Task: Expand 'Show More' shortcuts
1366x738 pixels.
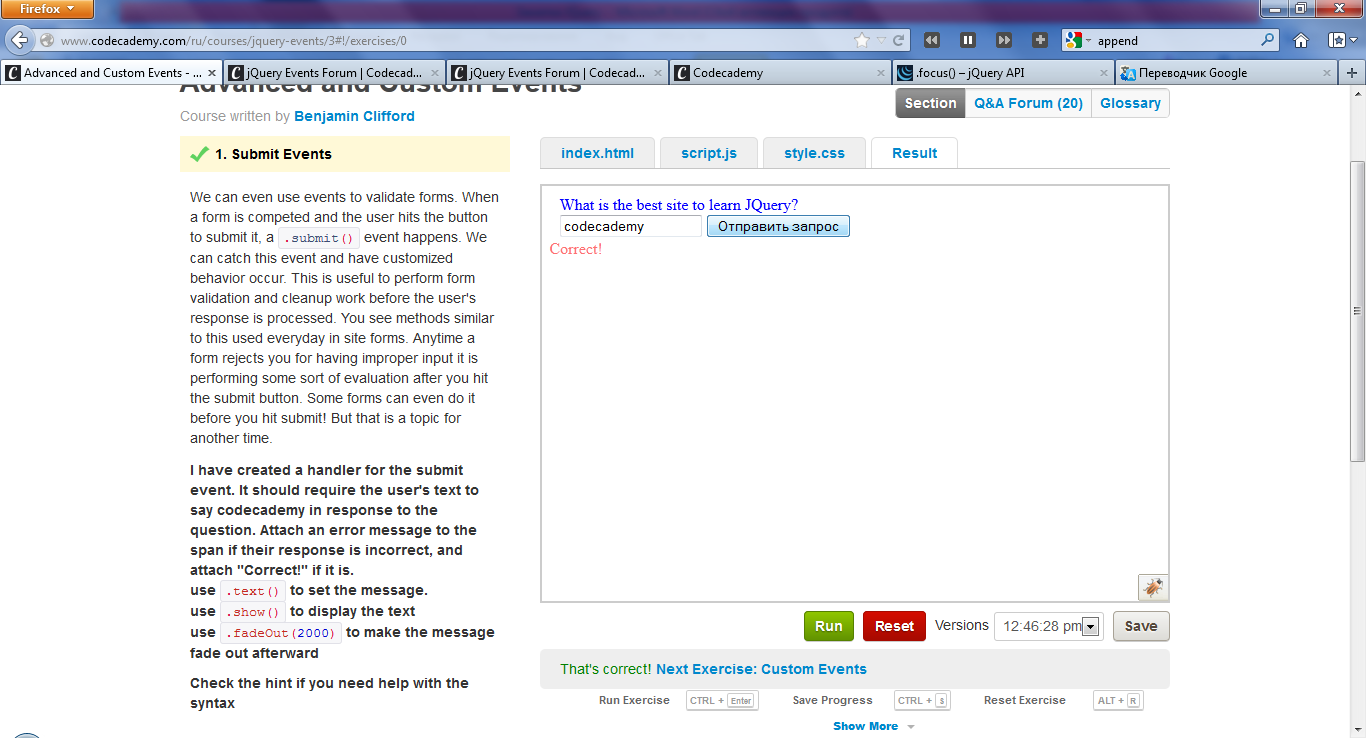Action: point(873,726)
